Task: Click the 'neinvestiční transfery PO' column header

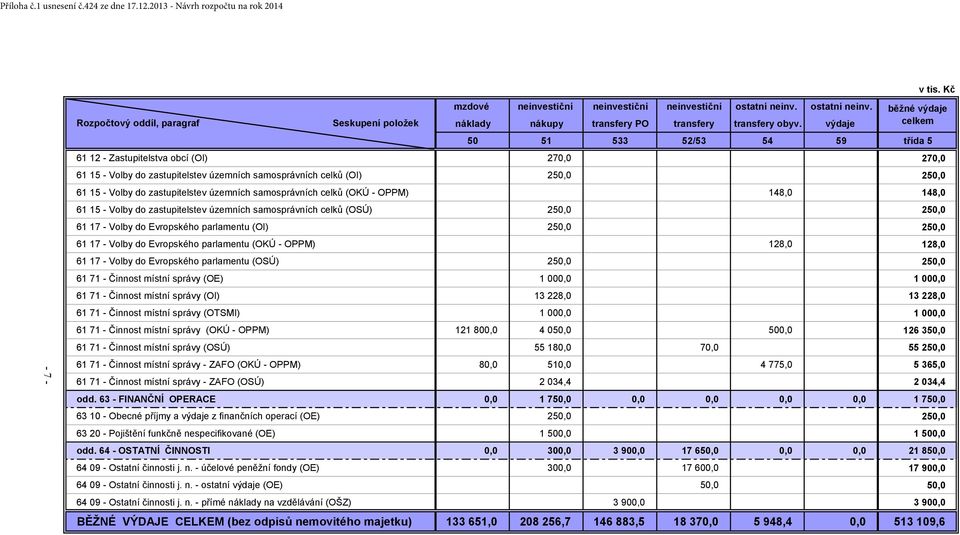Action: pos(620,115)
